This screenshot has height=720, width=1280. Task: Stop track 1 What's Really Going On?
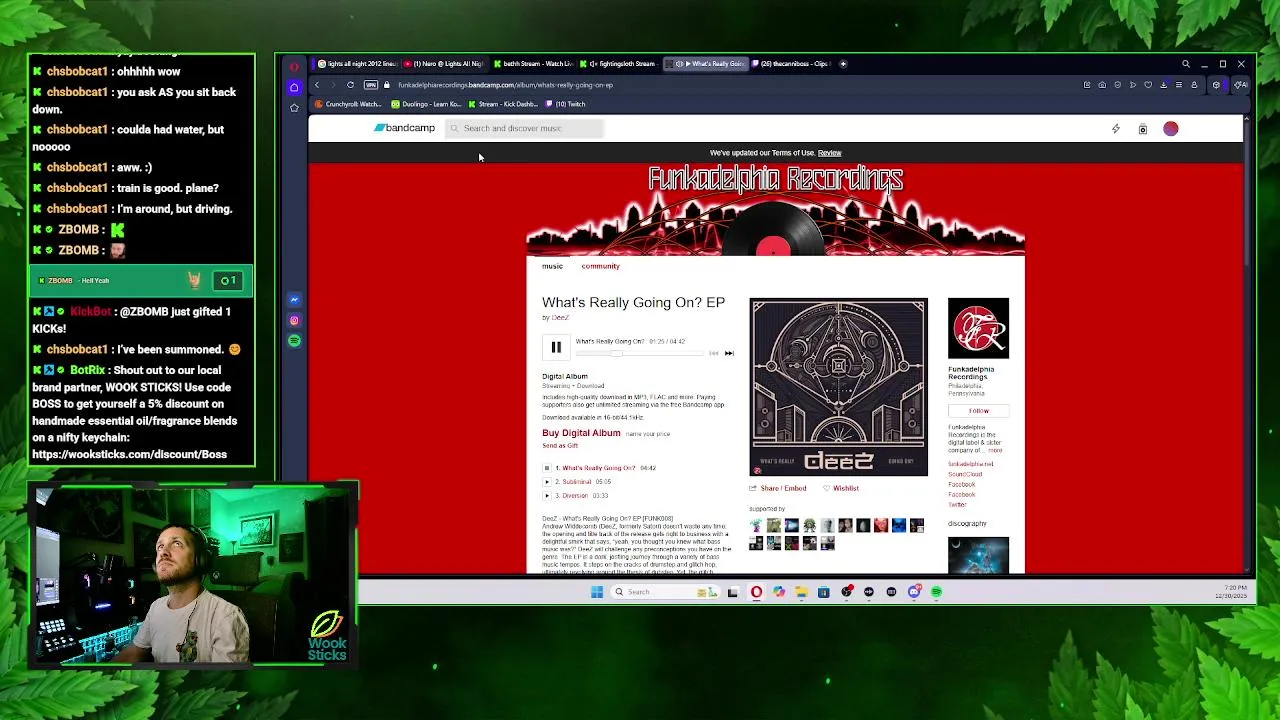pos(547,468)
